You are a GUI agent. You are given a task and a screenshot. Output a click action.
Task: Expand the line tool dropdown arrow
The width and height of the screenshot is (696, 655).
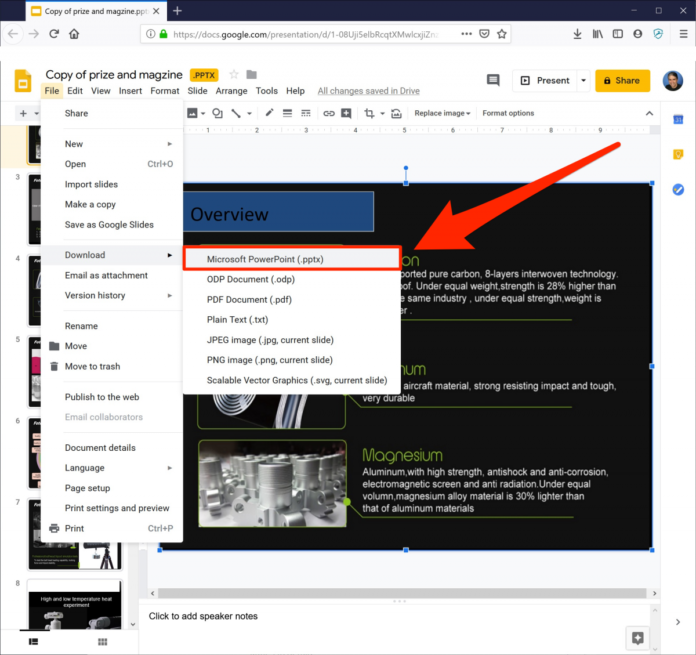[x=249, y=114]
